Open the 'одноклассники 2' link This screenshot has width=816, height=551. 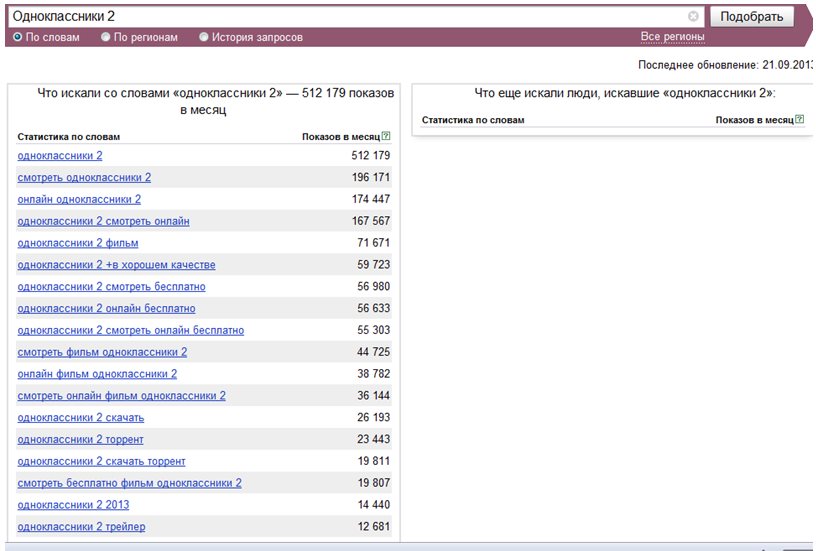[60, 156]
